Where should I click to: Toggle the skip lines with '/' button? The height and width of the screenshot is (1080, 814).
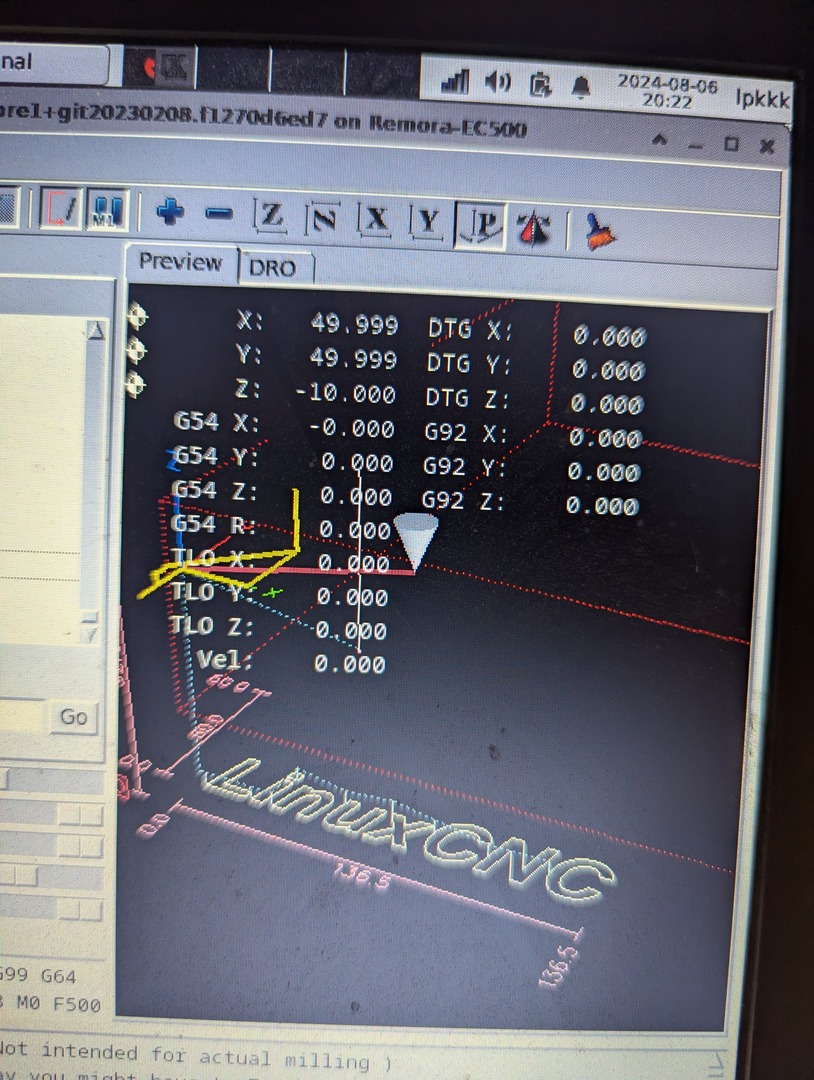61,209
